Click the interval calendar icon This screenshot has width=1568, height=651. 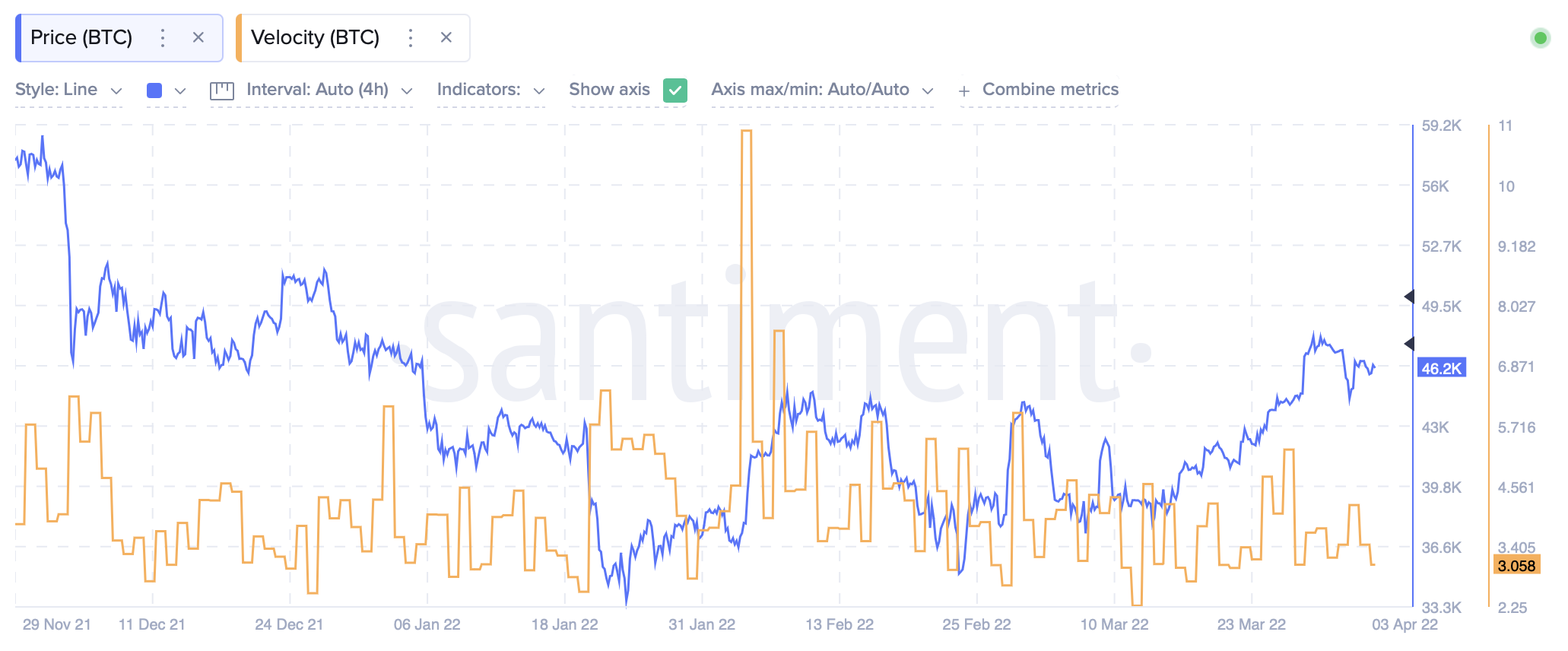[x=221, y=89]
